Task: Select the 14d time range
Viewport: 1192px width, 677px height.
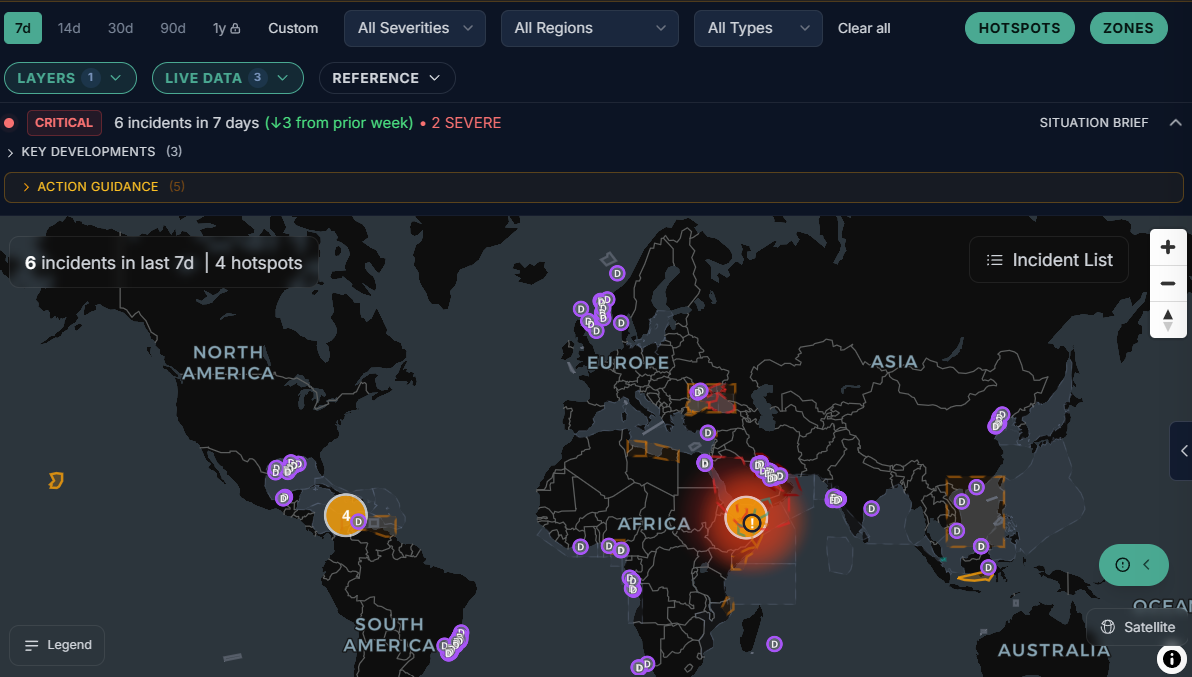Action: tap(69, 28)
